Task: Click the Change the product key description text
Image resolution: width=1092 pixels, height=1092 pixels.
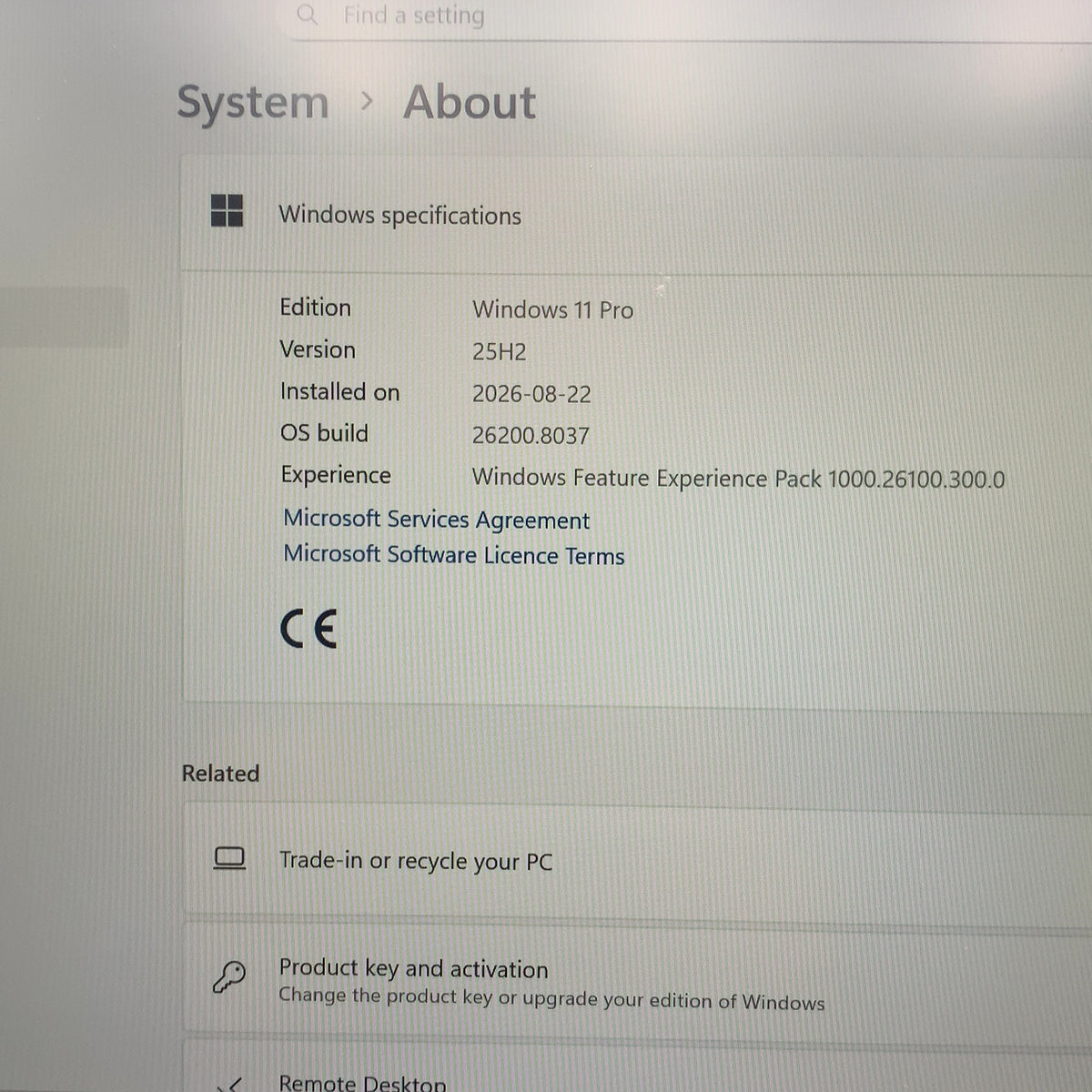Action: click(551, 999)
